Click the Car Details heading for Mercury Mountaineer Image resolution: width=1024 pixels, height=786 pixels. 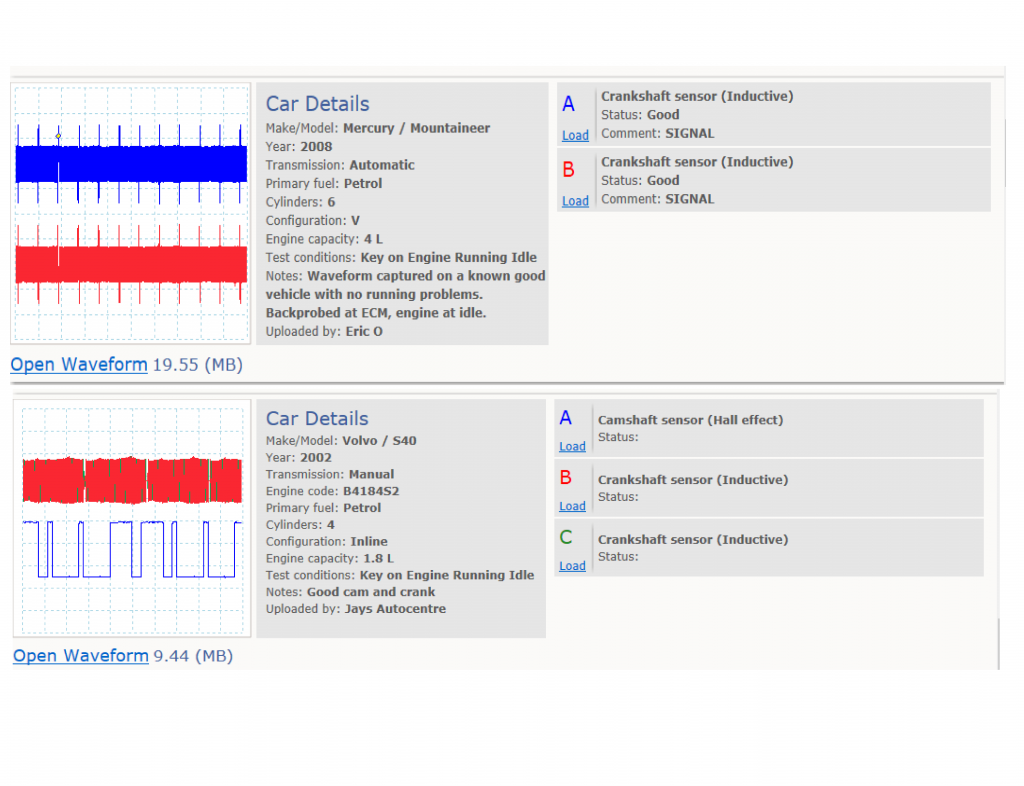point(317,104)
